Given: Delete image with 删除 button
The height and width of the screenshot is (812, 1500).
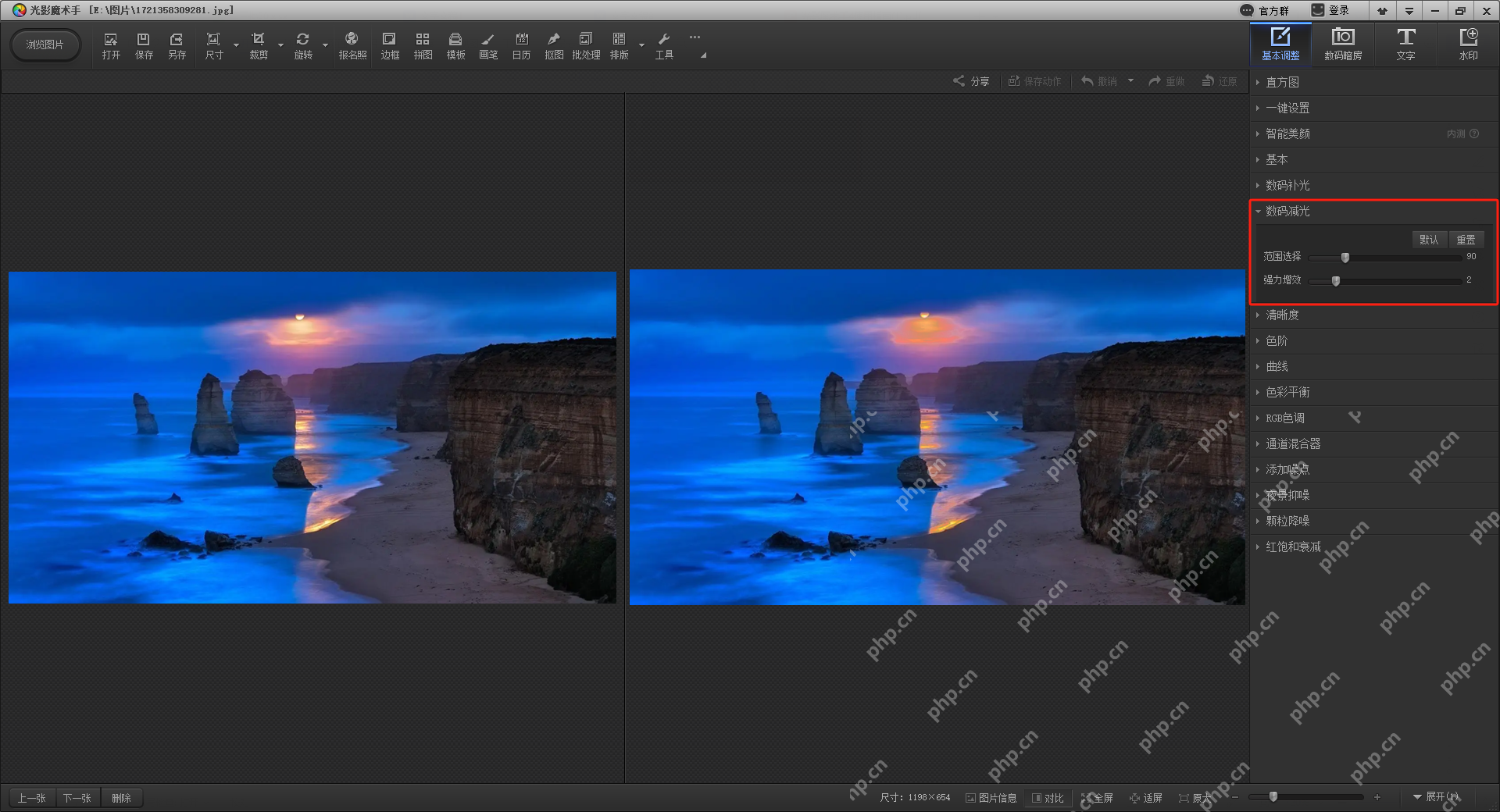Looking at the screenshot, I should click(121, 798).
